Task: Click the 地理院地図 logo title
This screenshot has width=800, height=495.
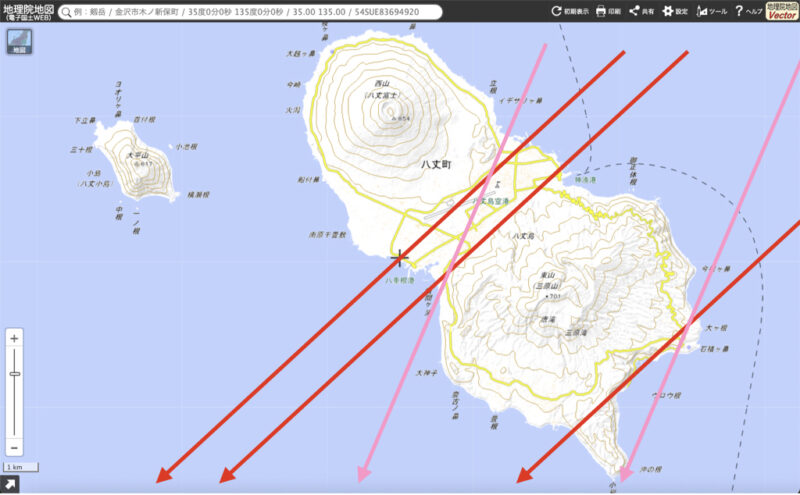Action: click(26, 12)
